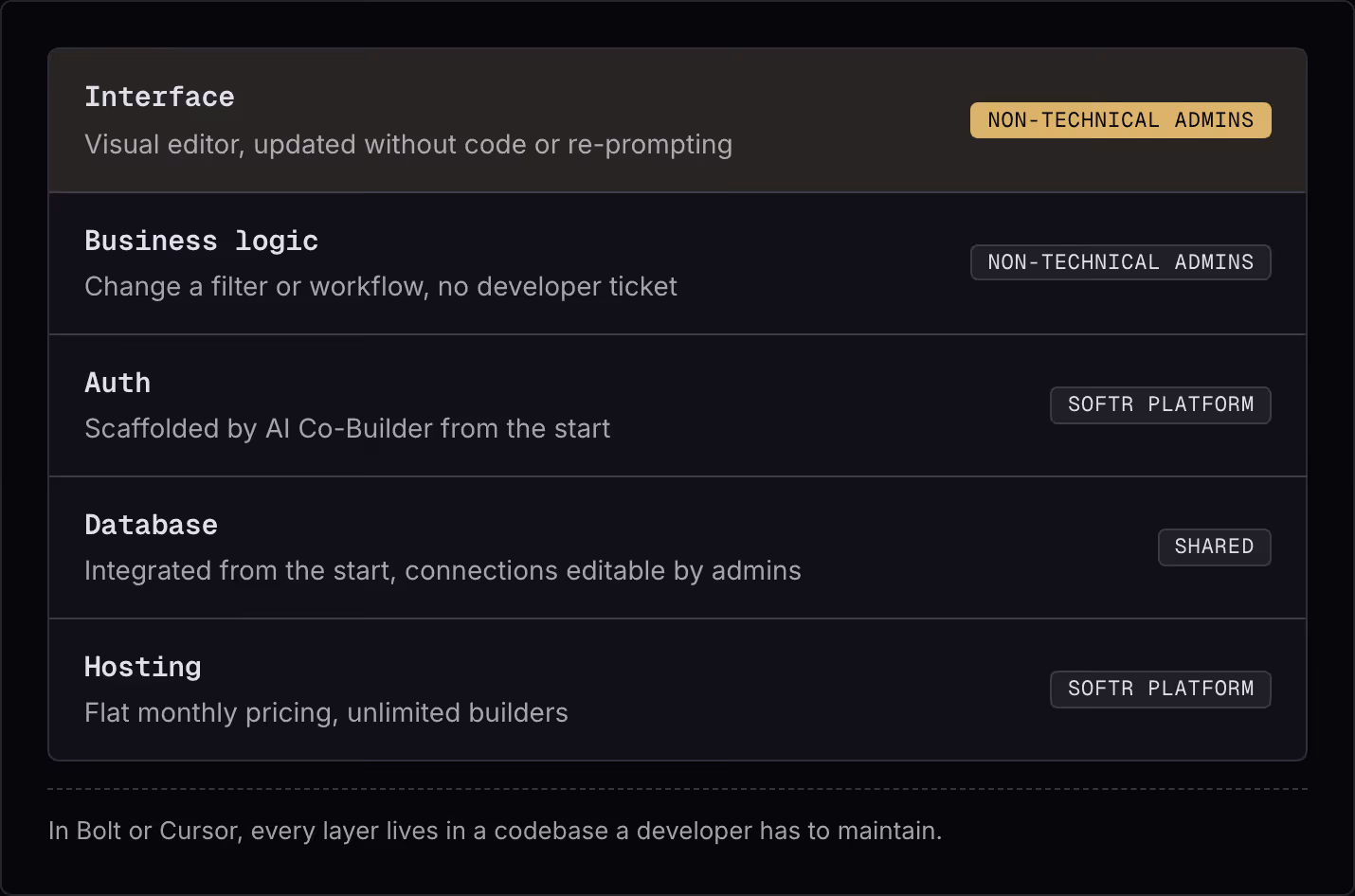Select the SOFTR PLATFORM badge in Hosting row
Screen dimensions: 1355x896
(x=1160, y=689)
